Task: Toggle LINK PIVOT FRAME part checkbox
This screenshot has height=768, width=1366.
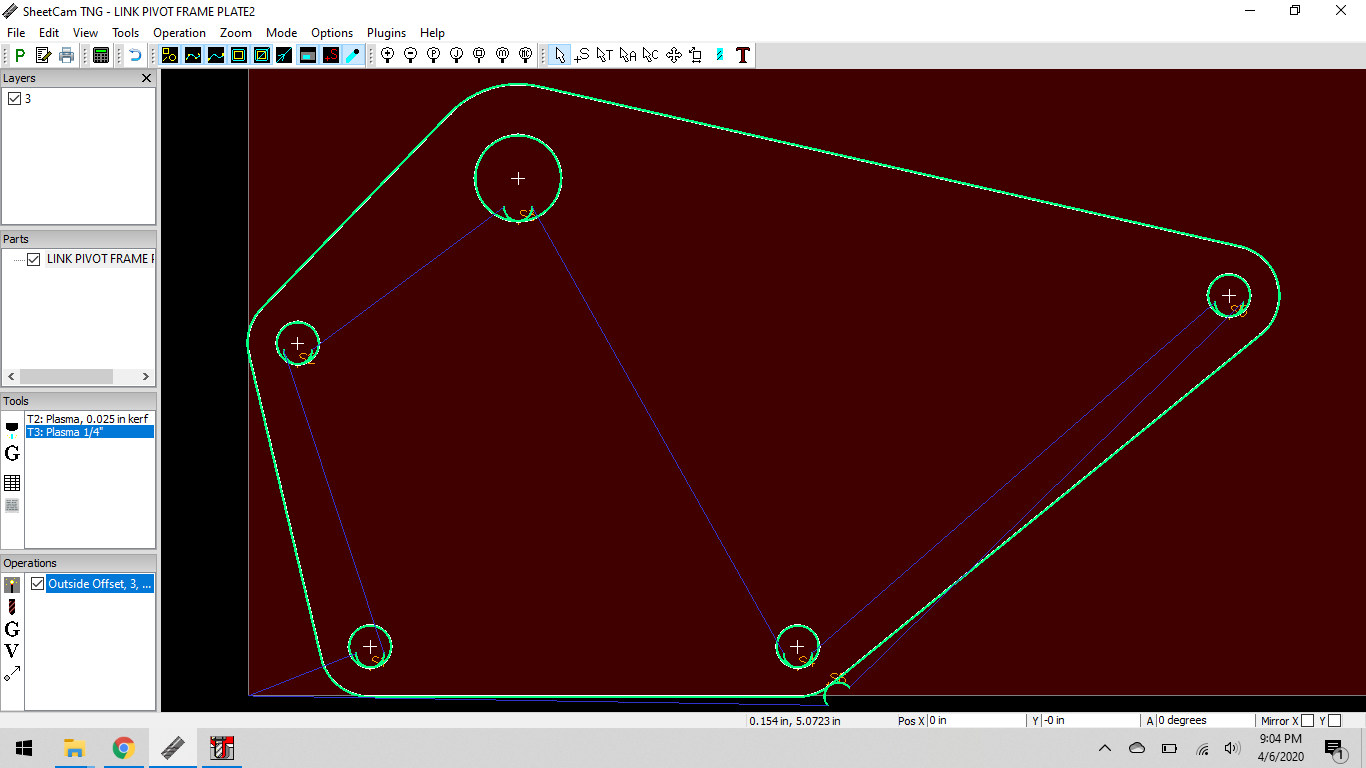Action: click(x=34, y=259)
